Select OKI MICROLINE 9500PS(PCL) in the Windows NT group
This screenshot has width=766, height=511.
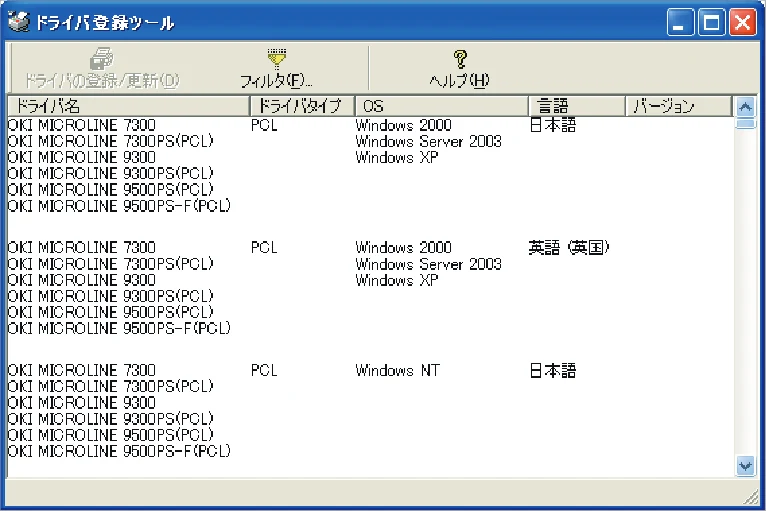[111, 435]
